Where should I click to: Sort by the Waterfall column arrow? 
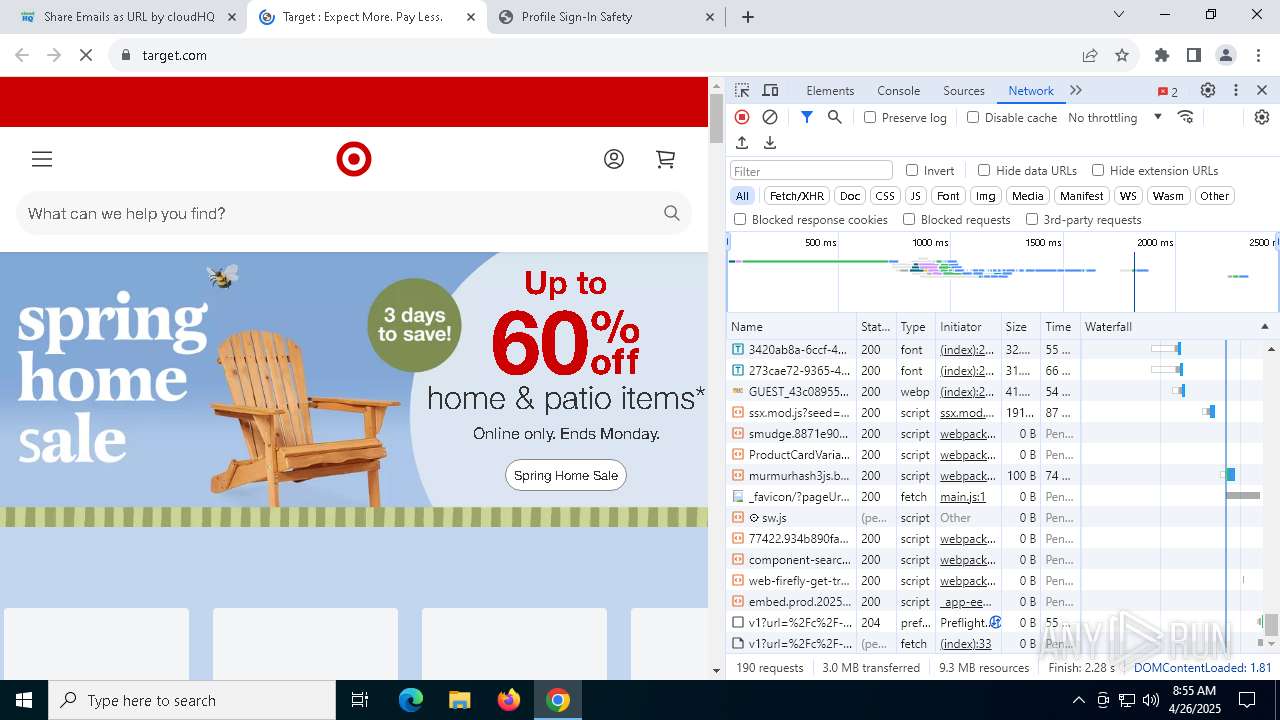pyautogui.click(x=1264, y=326)
